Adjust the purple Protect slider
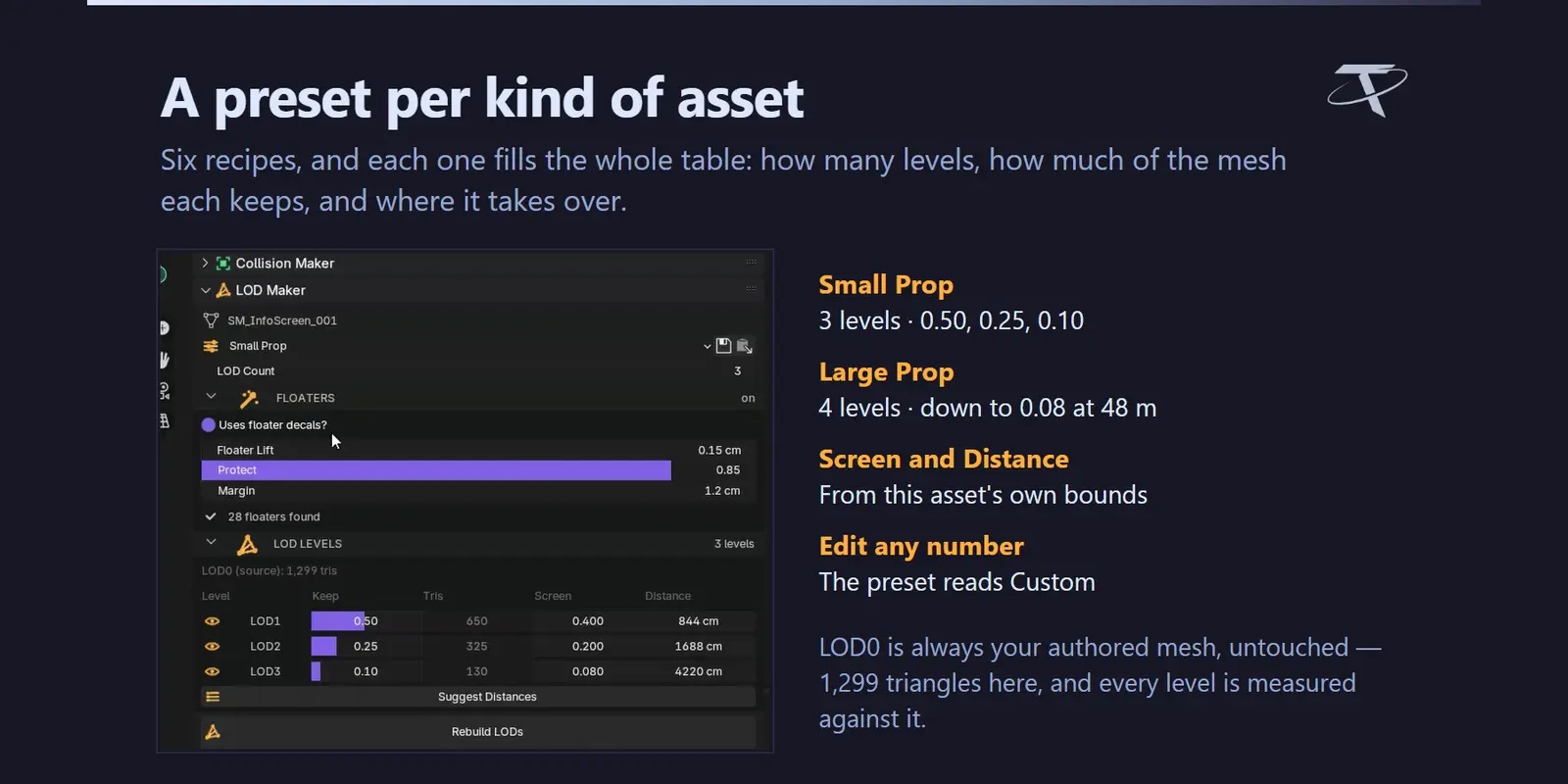 [436, 470]
